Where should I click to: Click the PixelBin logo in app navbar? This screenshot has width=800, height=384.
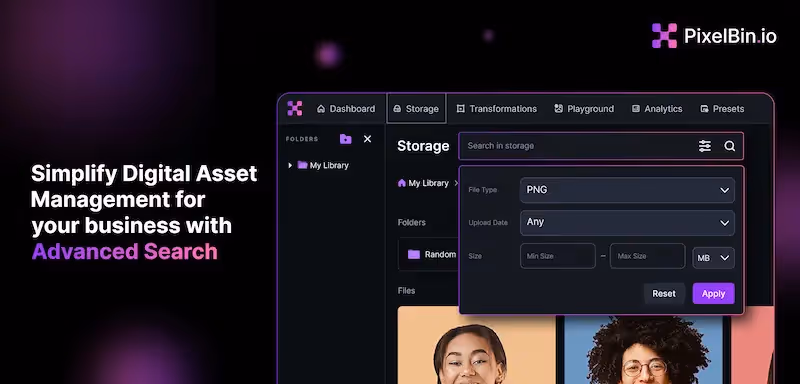pyautogui.click(x=294, y=108)
